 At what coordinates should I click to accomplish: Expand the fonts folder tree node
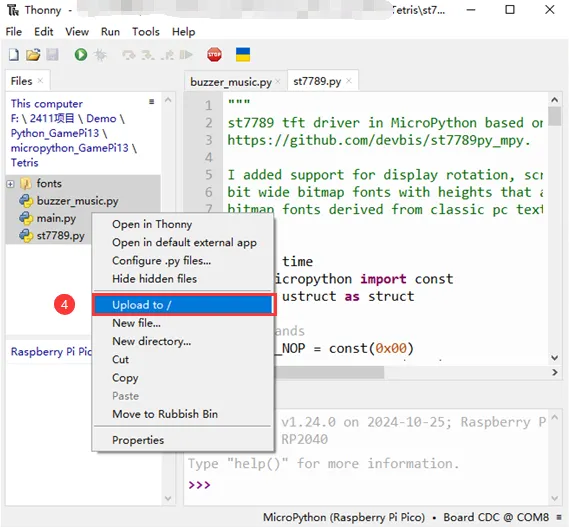[10, 184]
